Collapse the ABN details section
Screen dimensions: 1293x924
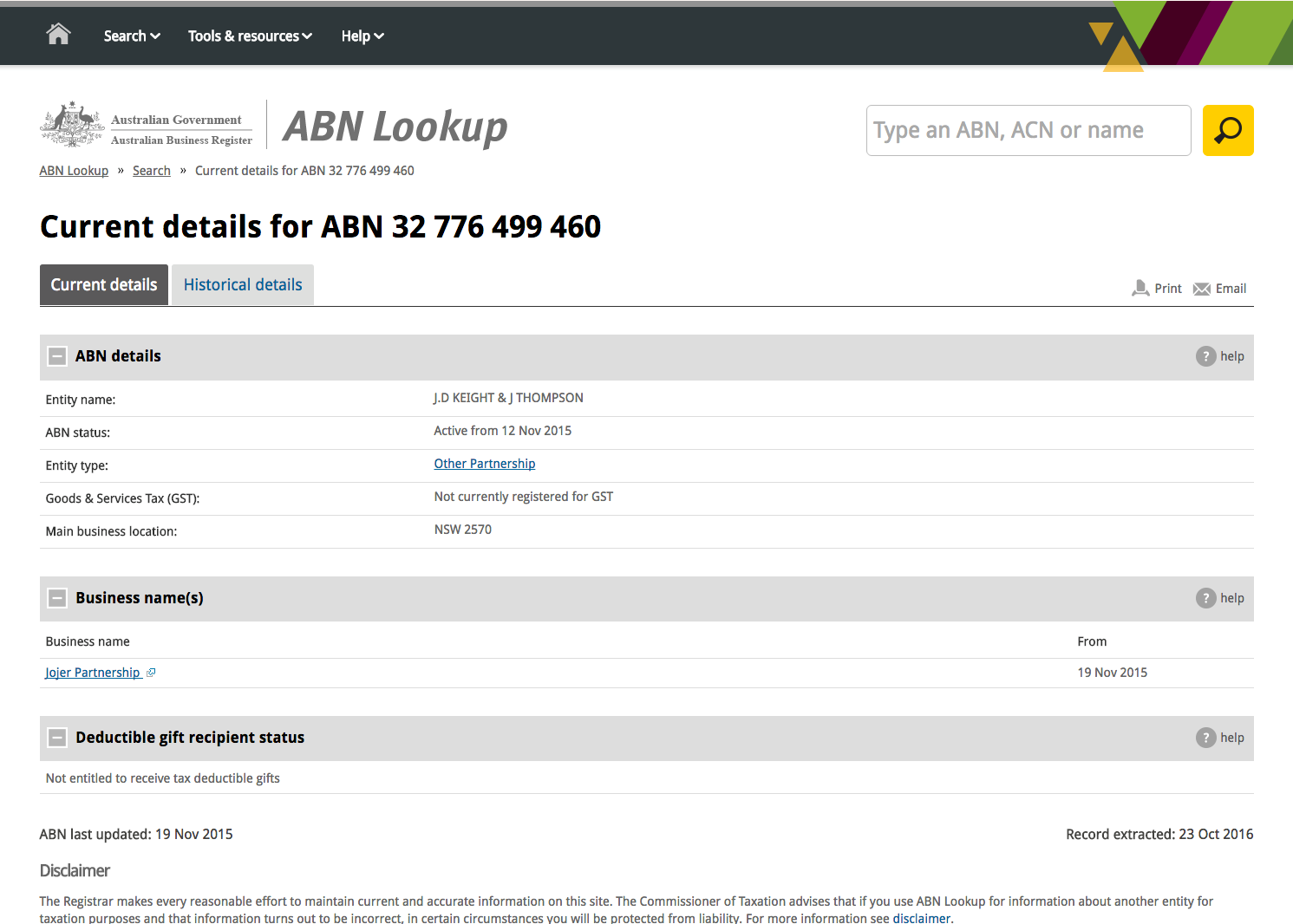tap(57, 356)
